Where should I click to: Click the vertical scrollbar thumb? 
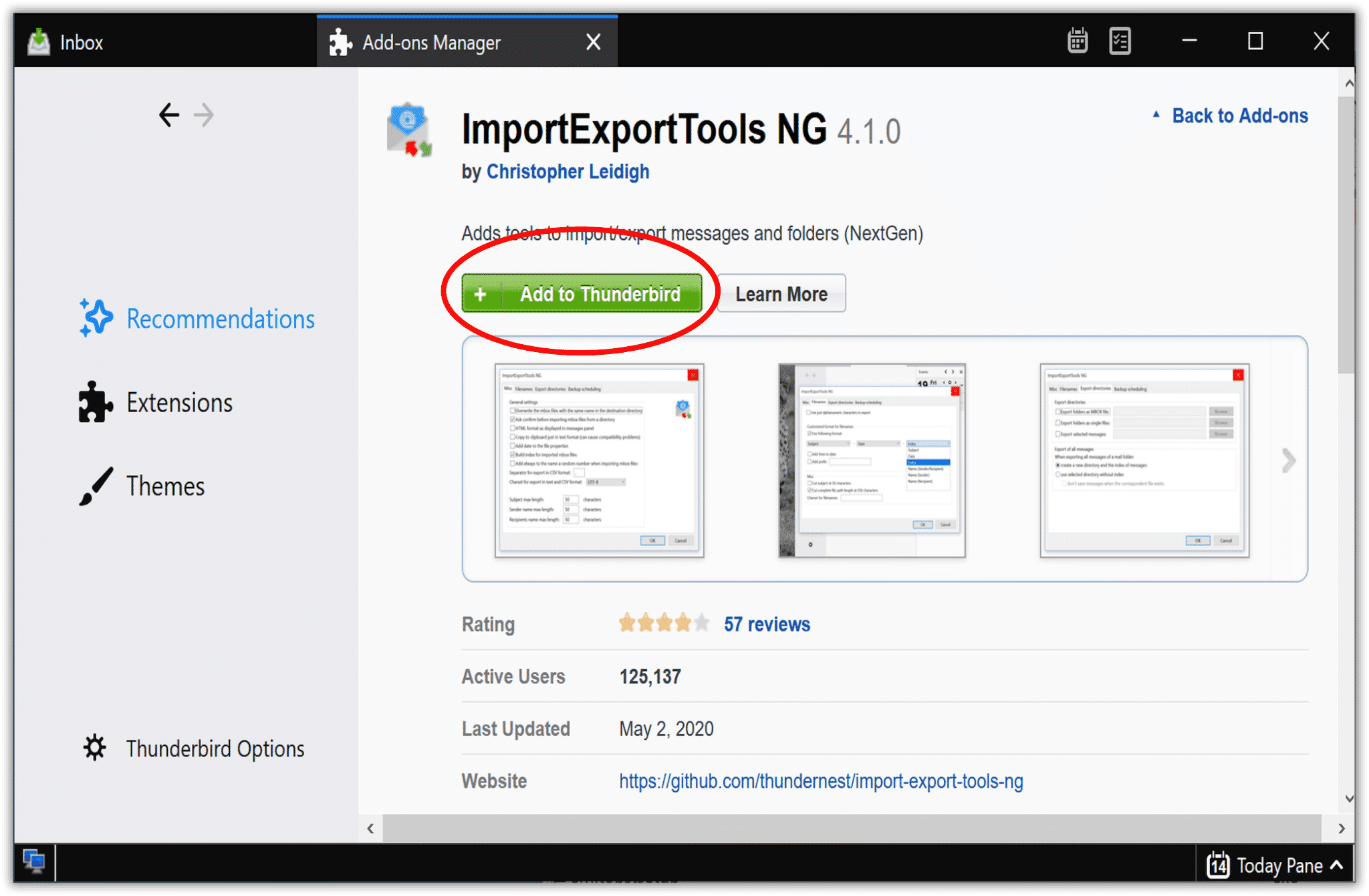click(1347, 235)
